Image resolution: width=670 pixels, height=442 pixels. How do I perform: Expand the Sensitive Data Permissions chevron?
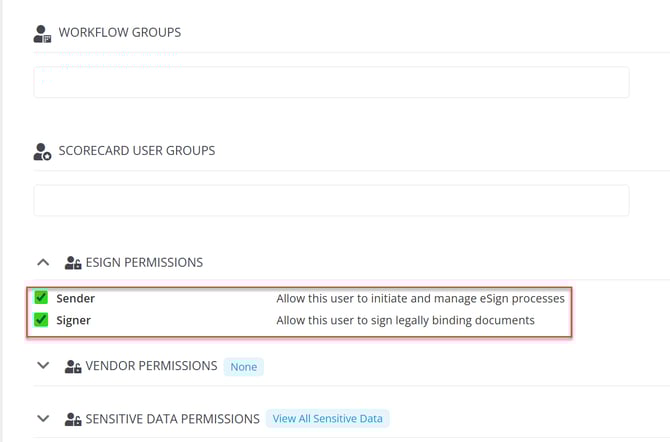coord(43,418)
